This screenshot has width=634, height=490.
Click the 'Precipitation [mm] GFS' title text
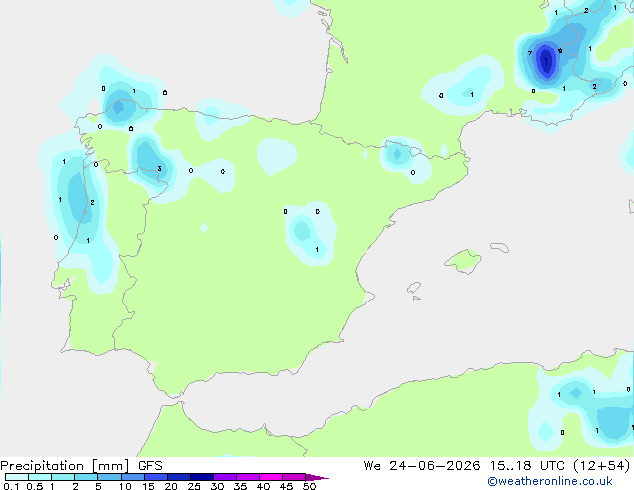(81, 466)
